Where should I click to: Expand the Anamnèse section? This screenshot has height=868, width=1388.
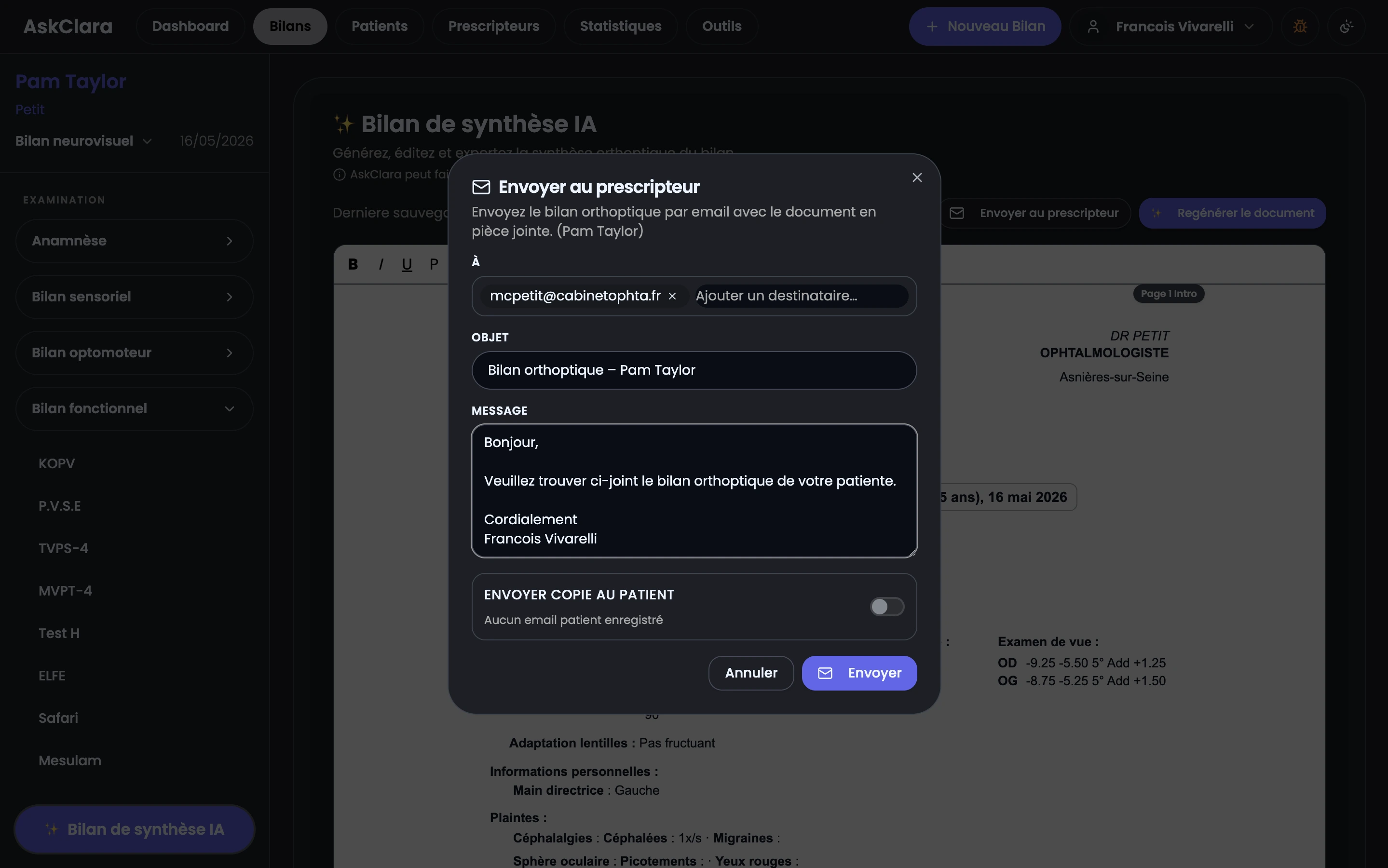point(135,241)
